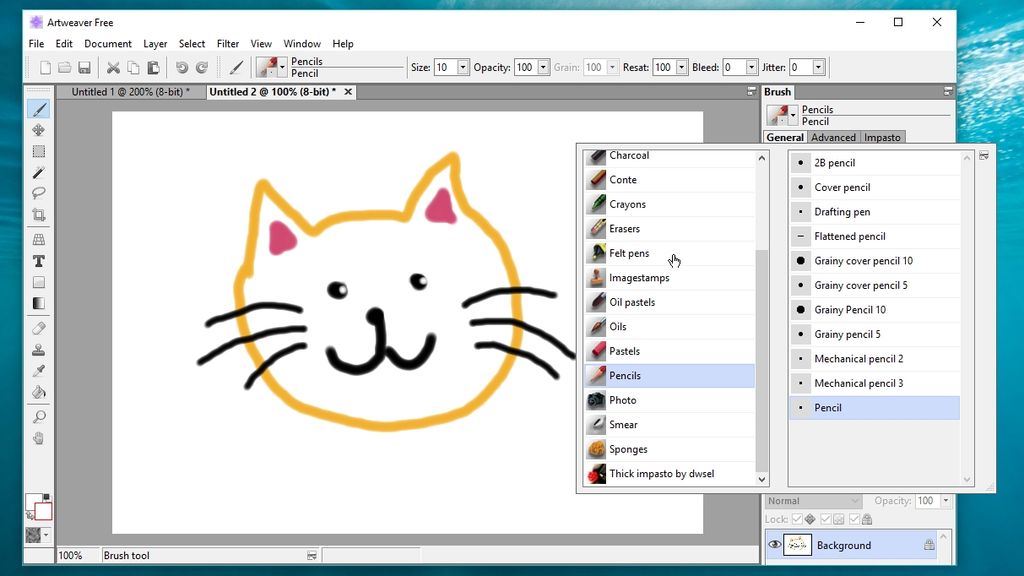Toggle the first Lock checkbox

click(x=797, y=519)
